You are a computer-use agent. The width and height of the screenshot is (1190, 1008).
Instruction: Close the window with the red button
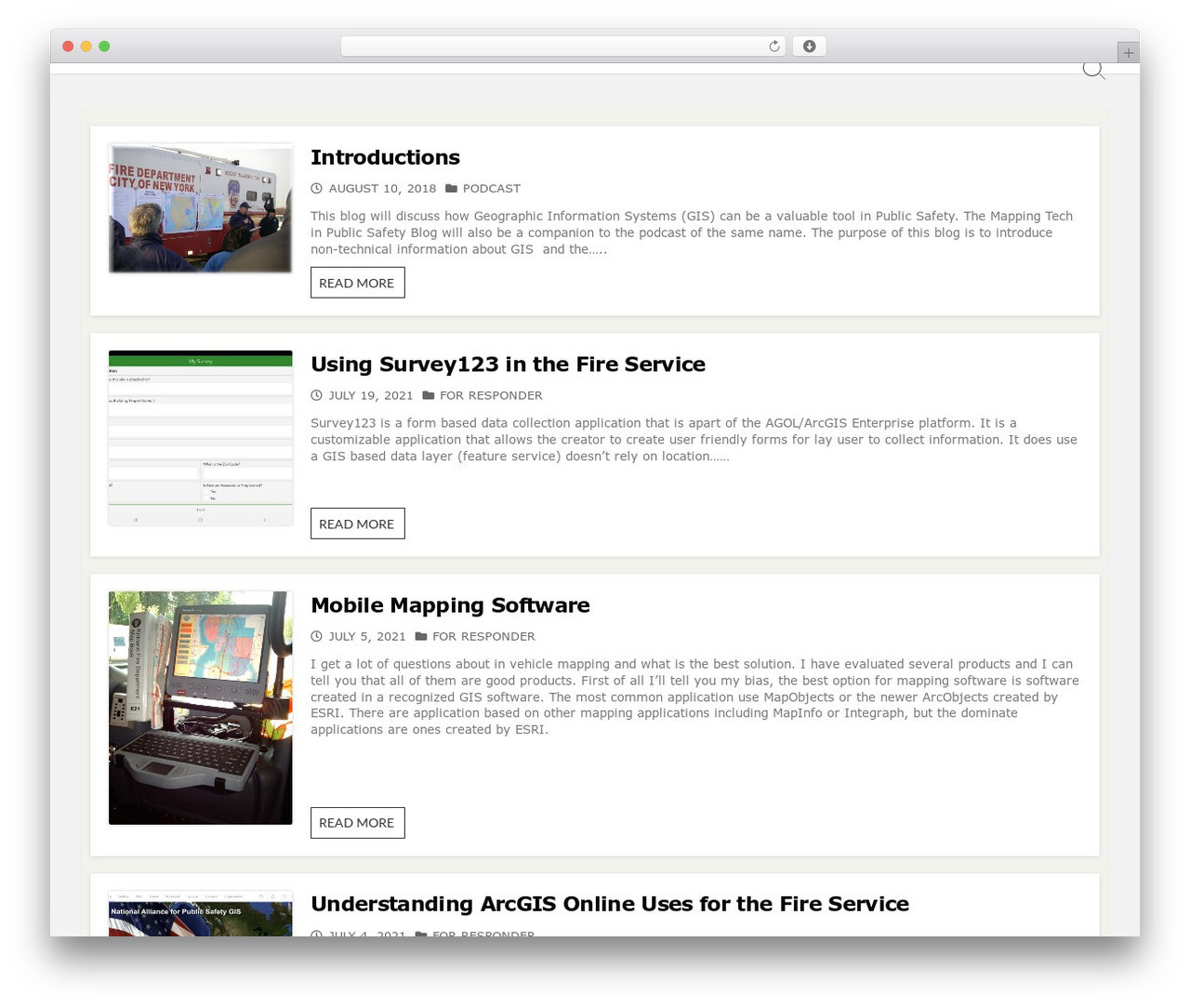tap(68, 46)
